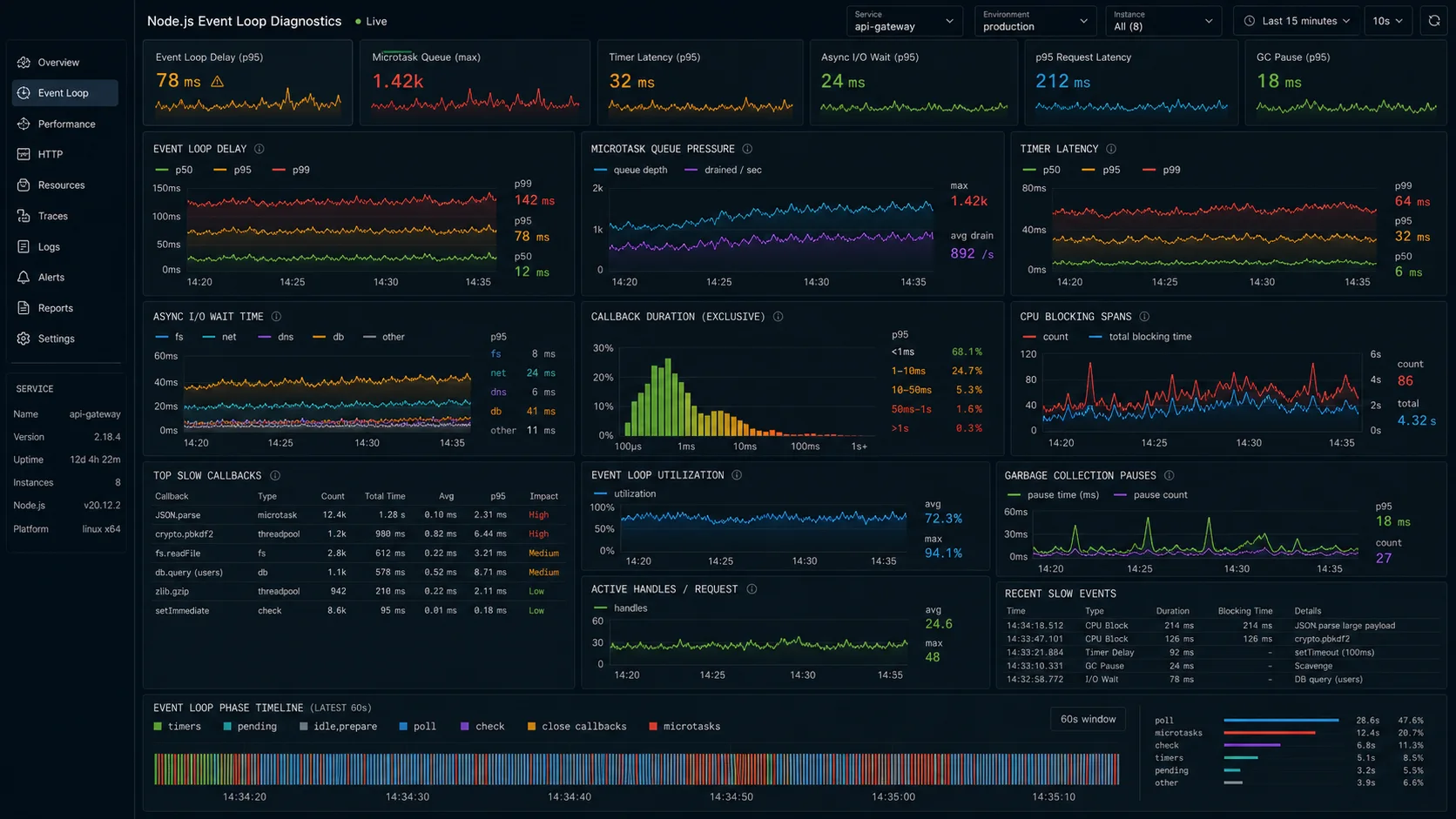Open the Logs sidebar icon
Viewport: 1456px width, 819px height.
coord(24,247)
